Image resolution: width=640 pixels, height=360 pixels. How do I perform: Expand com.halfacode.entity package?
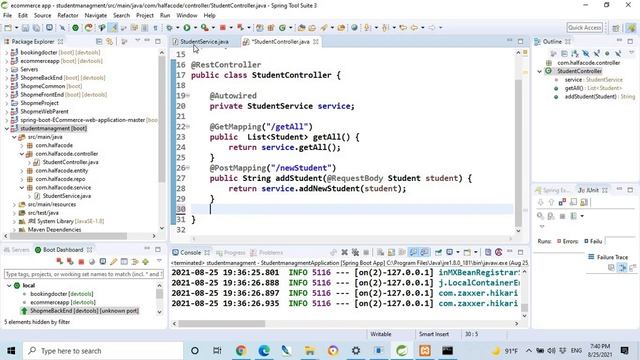click(x=22, y=171)
